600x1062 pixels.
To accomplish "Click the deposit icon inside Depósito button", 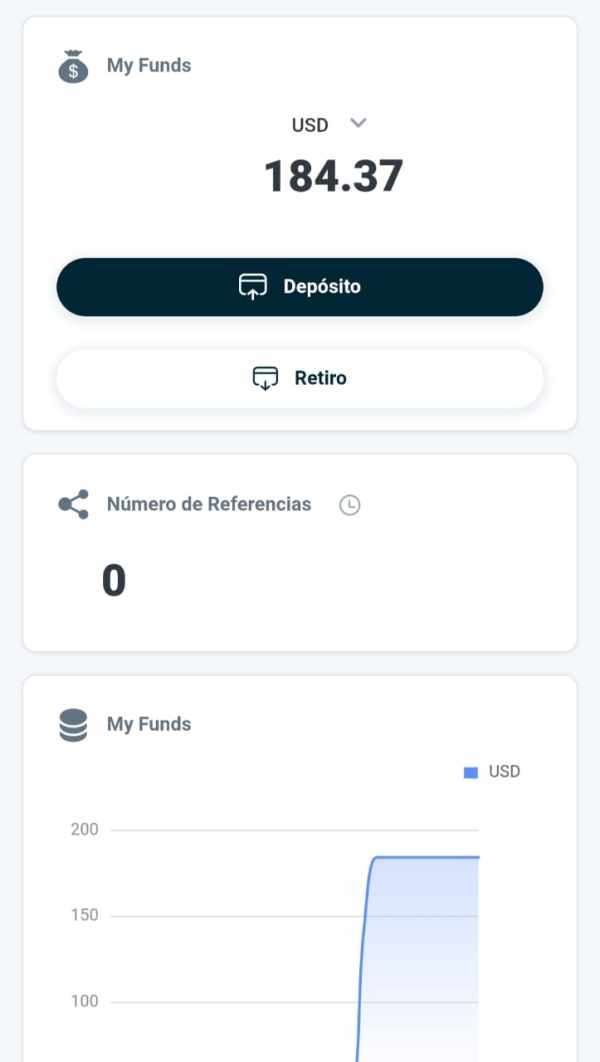I will point(253,287).
